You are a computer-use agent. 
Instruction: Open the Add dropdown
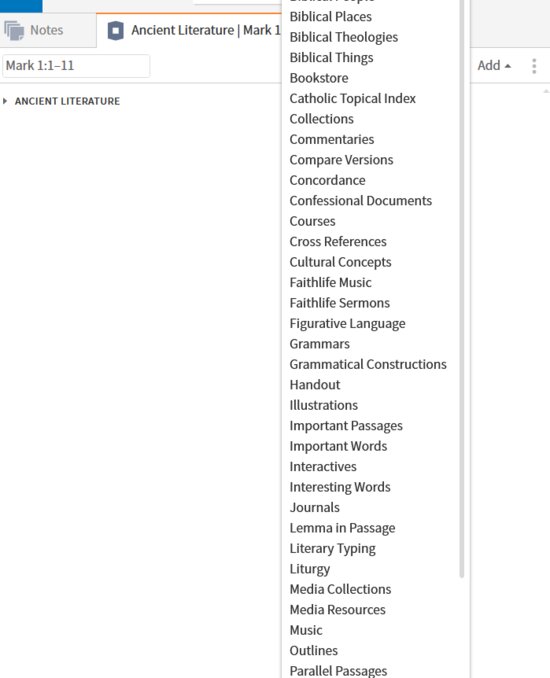[x=494, y=66]
